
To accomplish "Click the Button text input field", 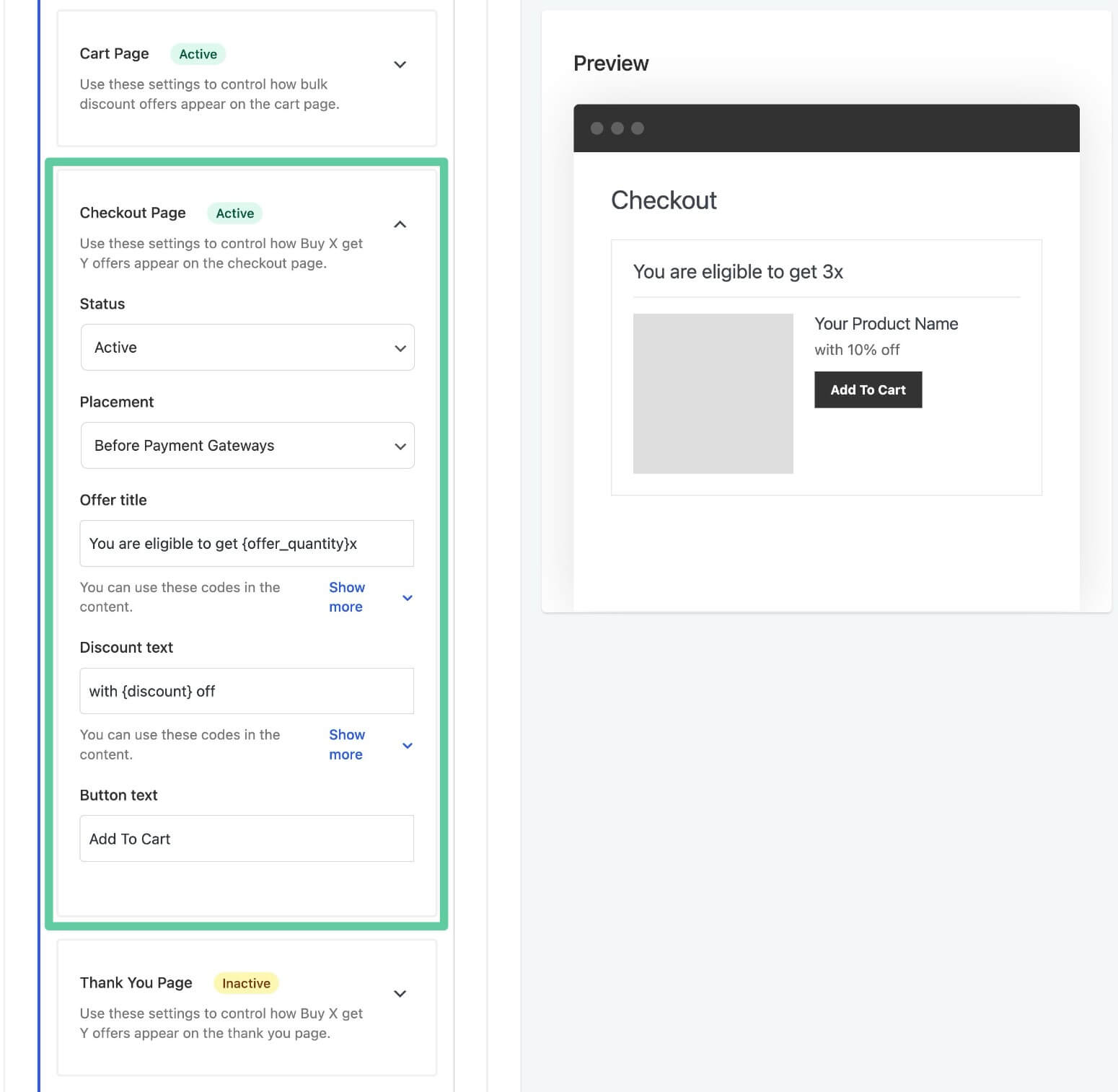I will (247, 839).
